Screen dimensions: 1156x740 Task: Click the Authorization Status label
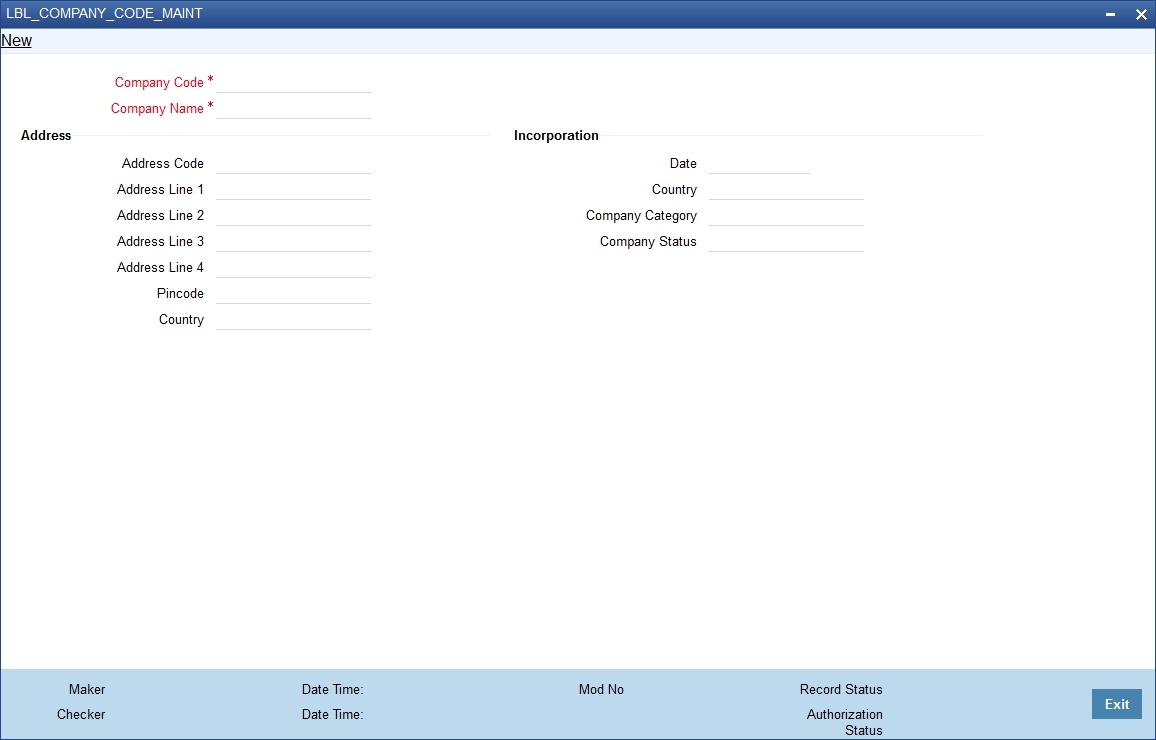845,722
